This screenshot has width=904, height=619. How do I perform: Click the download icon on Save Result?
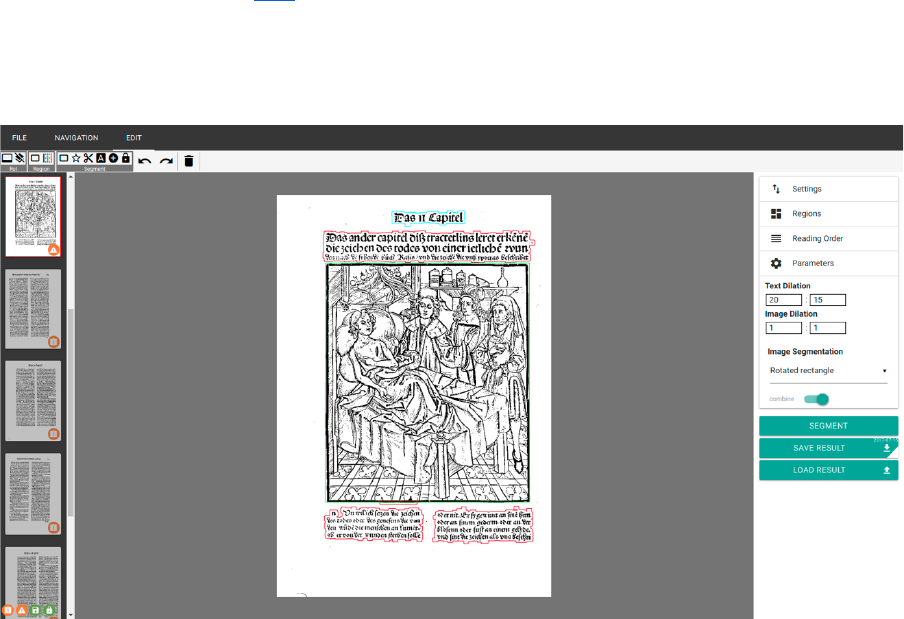[x=887, y=448]
